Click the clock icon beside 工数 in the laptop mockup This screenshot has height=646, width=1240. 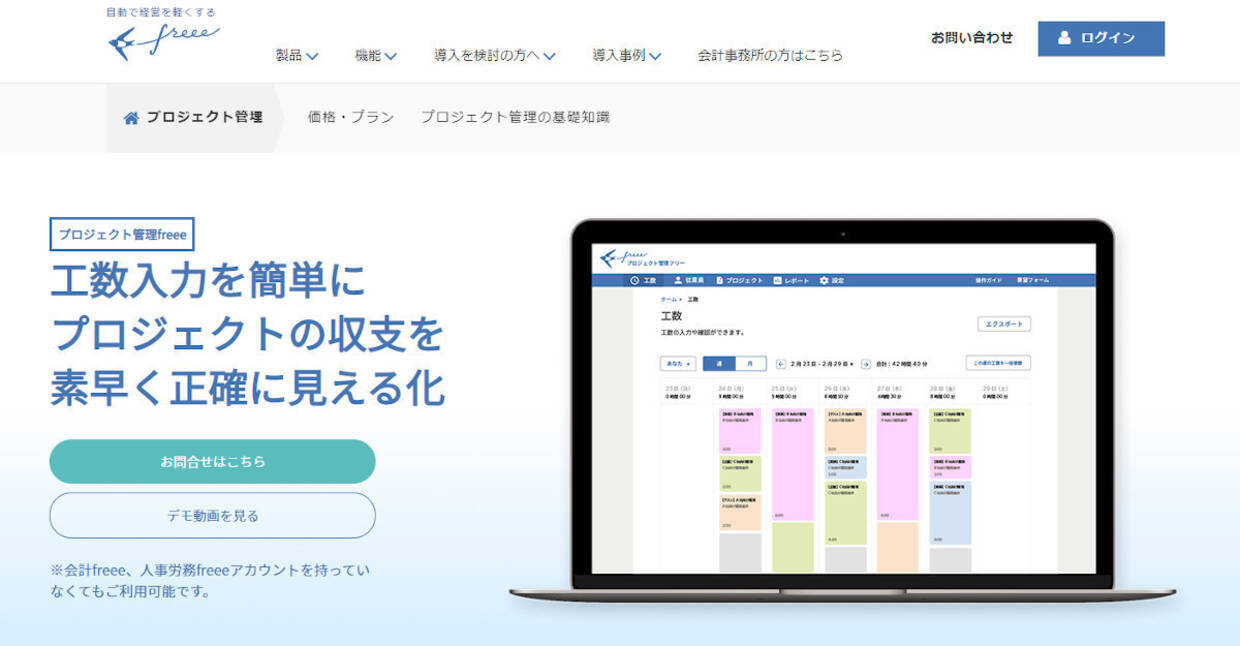pyautogui.click(x=634, y=281)
